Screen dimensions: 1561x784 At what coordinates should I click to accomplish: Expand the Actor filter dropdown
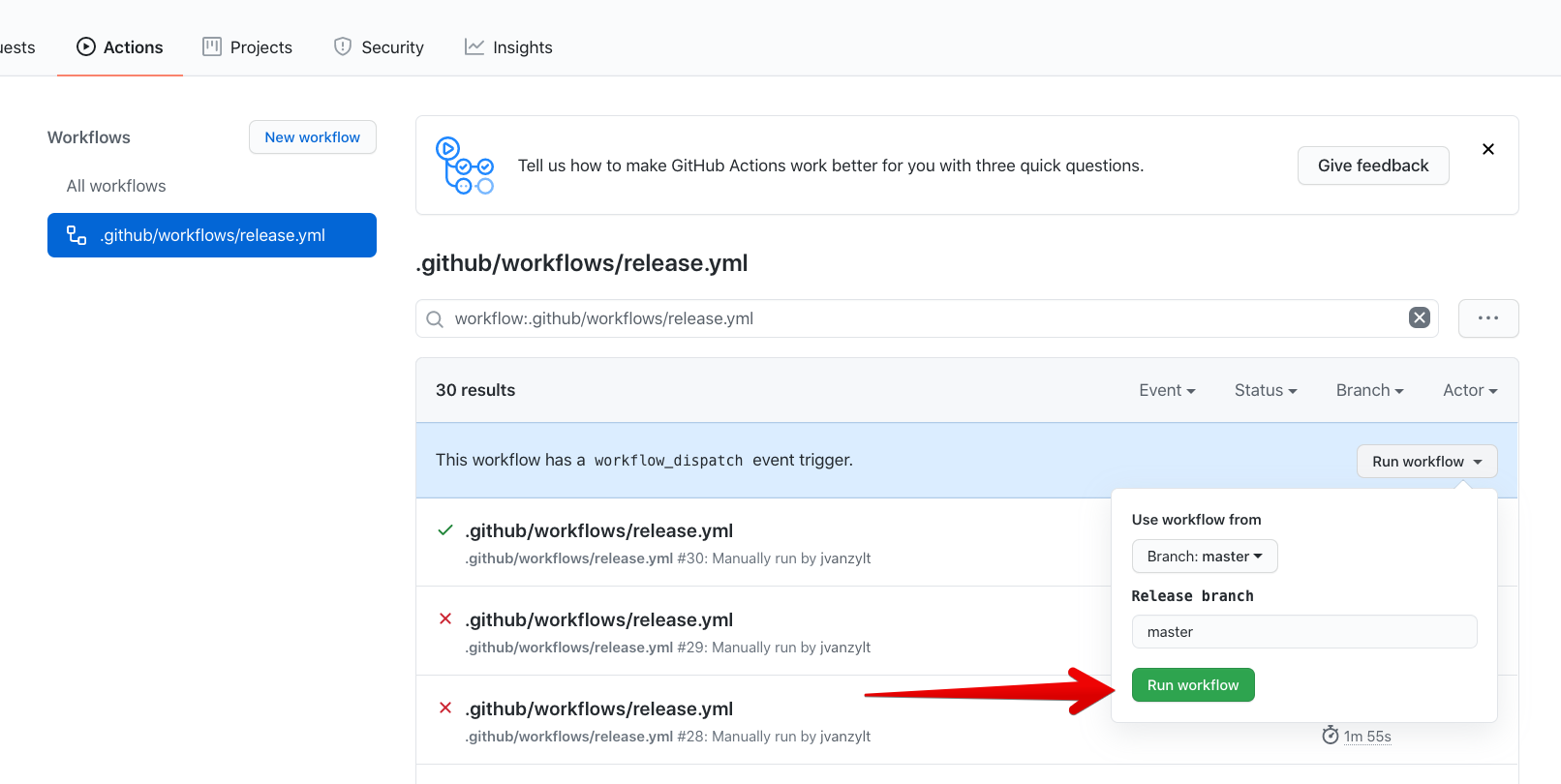tap(1471, 390)
